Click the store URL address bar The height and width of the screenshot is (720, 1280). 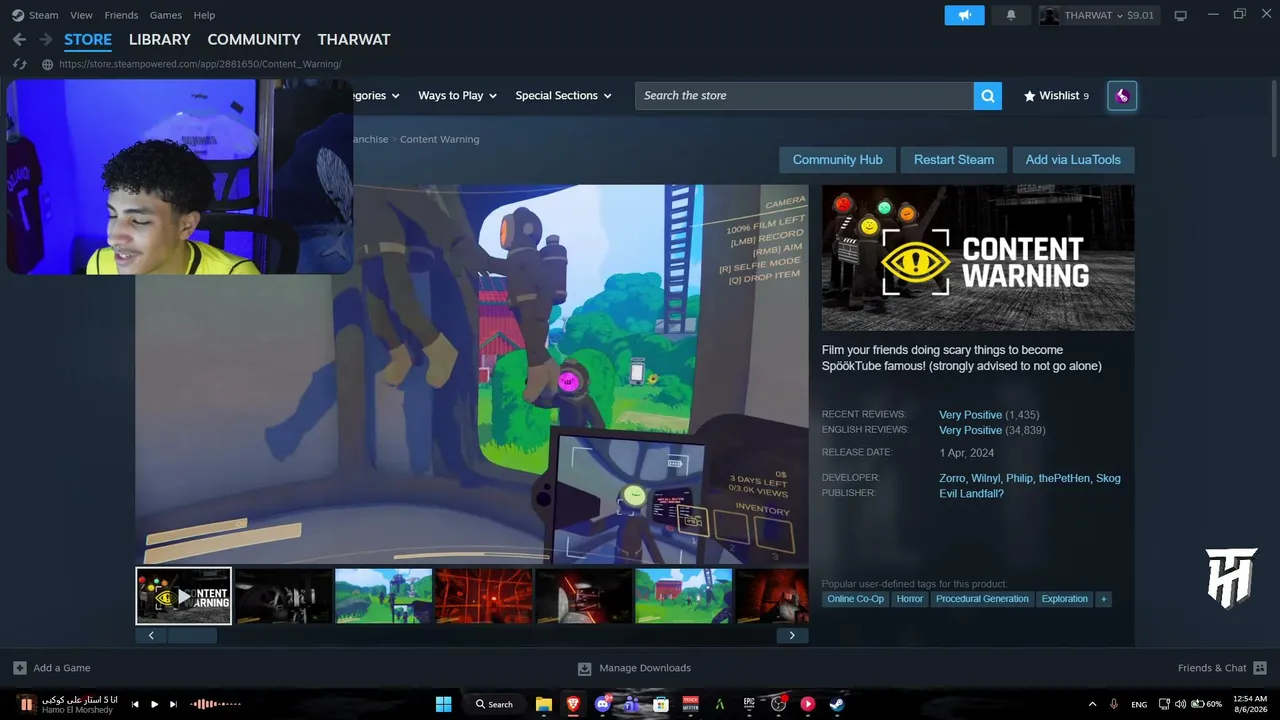tap(200, 64)
